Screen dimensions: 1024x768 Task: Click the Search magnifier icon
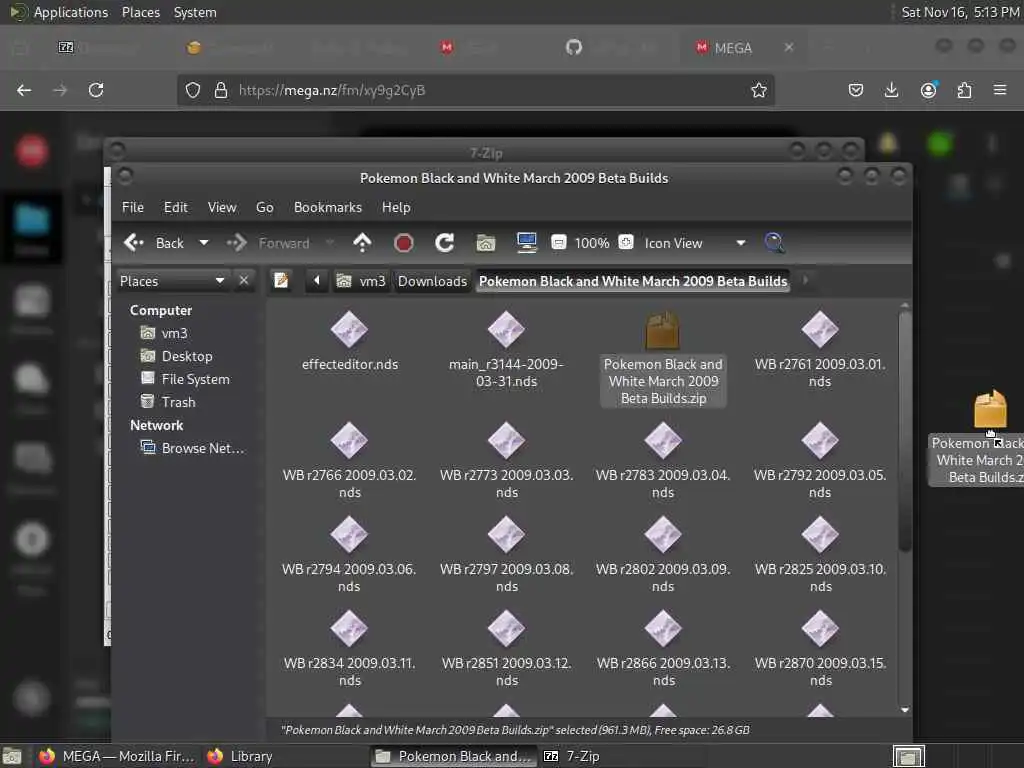[775, 243]
